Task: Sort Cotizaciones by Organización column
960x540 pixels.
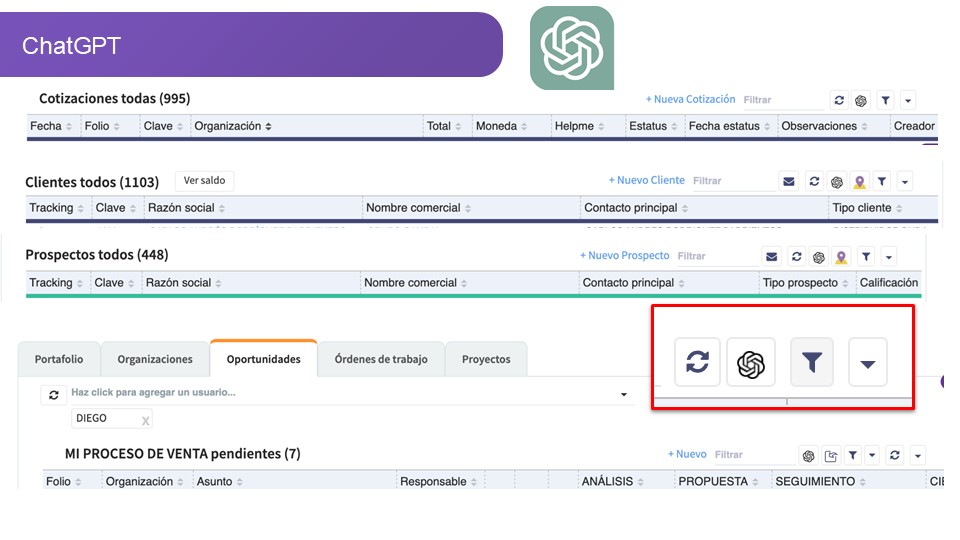Action: pyautogui.click(x=233, y=126)
